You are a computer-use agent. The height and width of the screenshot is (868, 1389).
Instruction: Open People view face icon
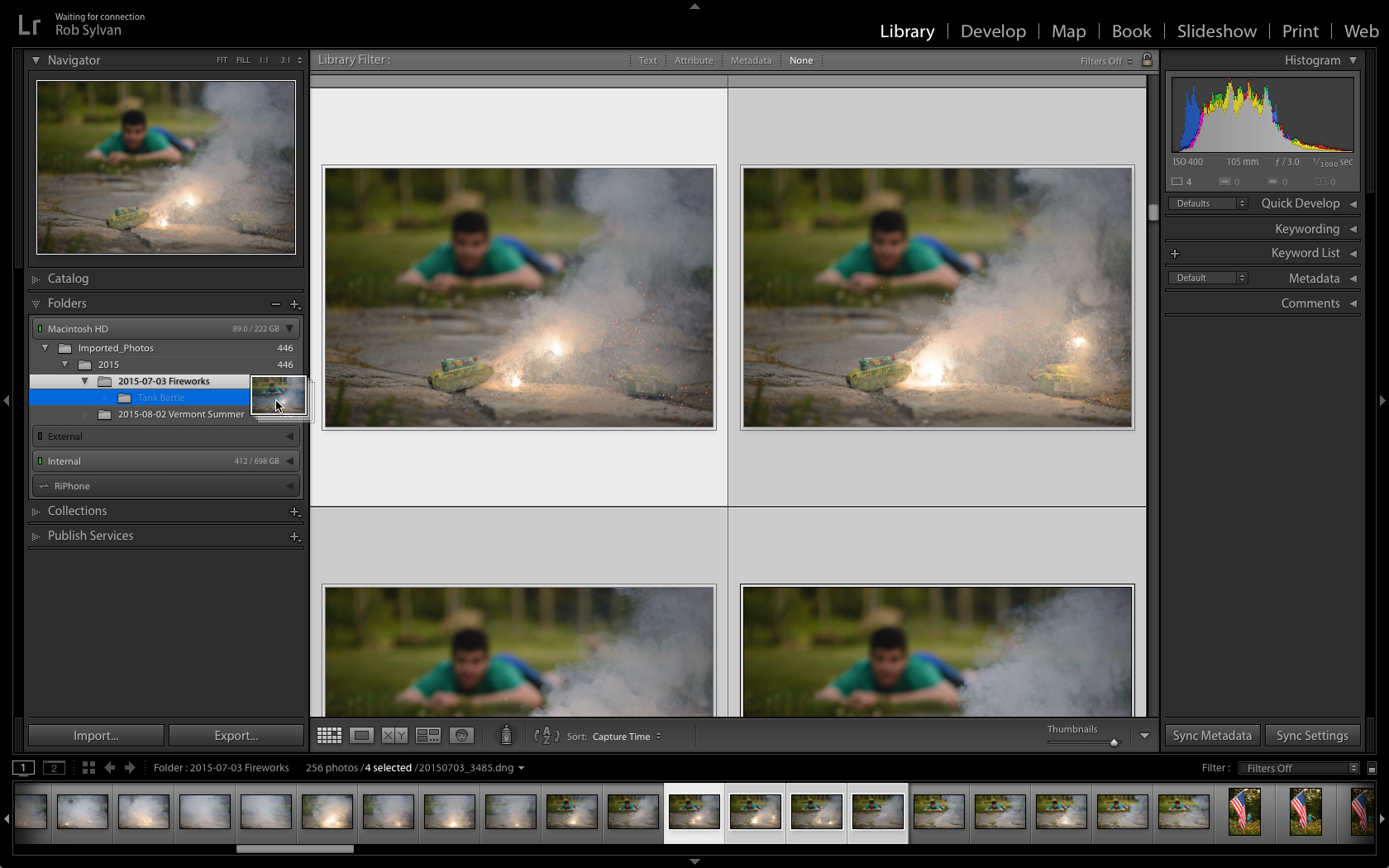coord(461,735)
